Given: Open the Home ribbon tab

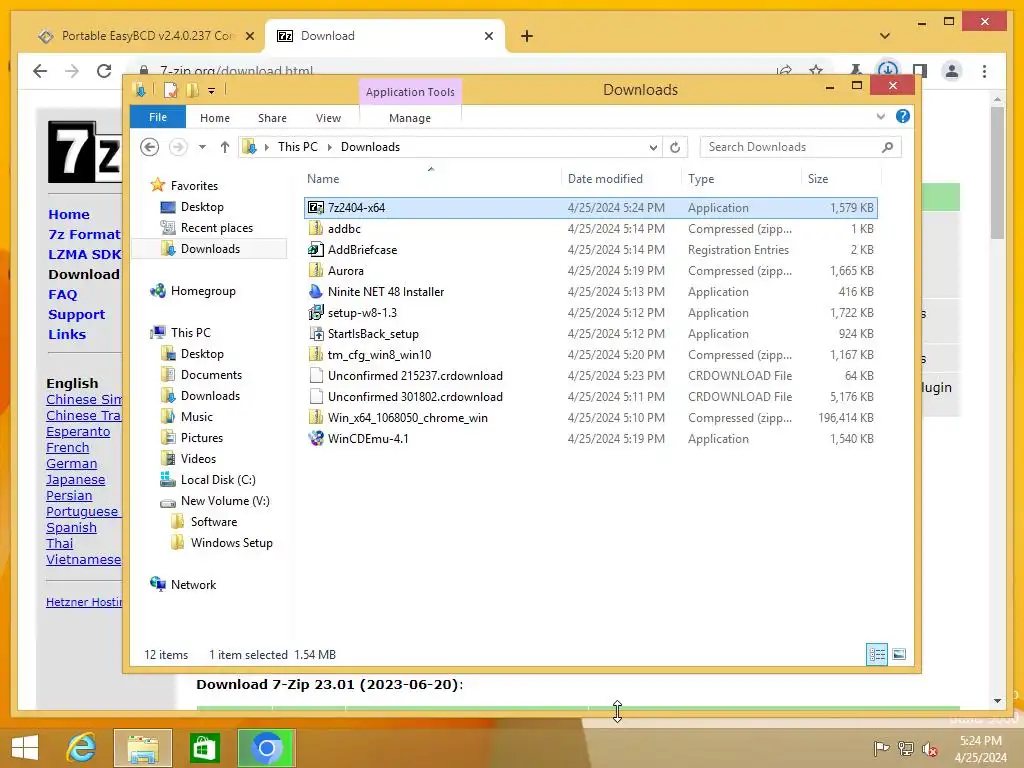Looking at the screenshot, I should coord(215,118).
